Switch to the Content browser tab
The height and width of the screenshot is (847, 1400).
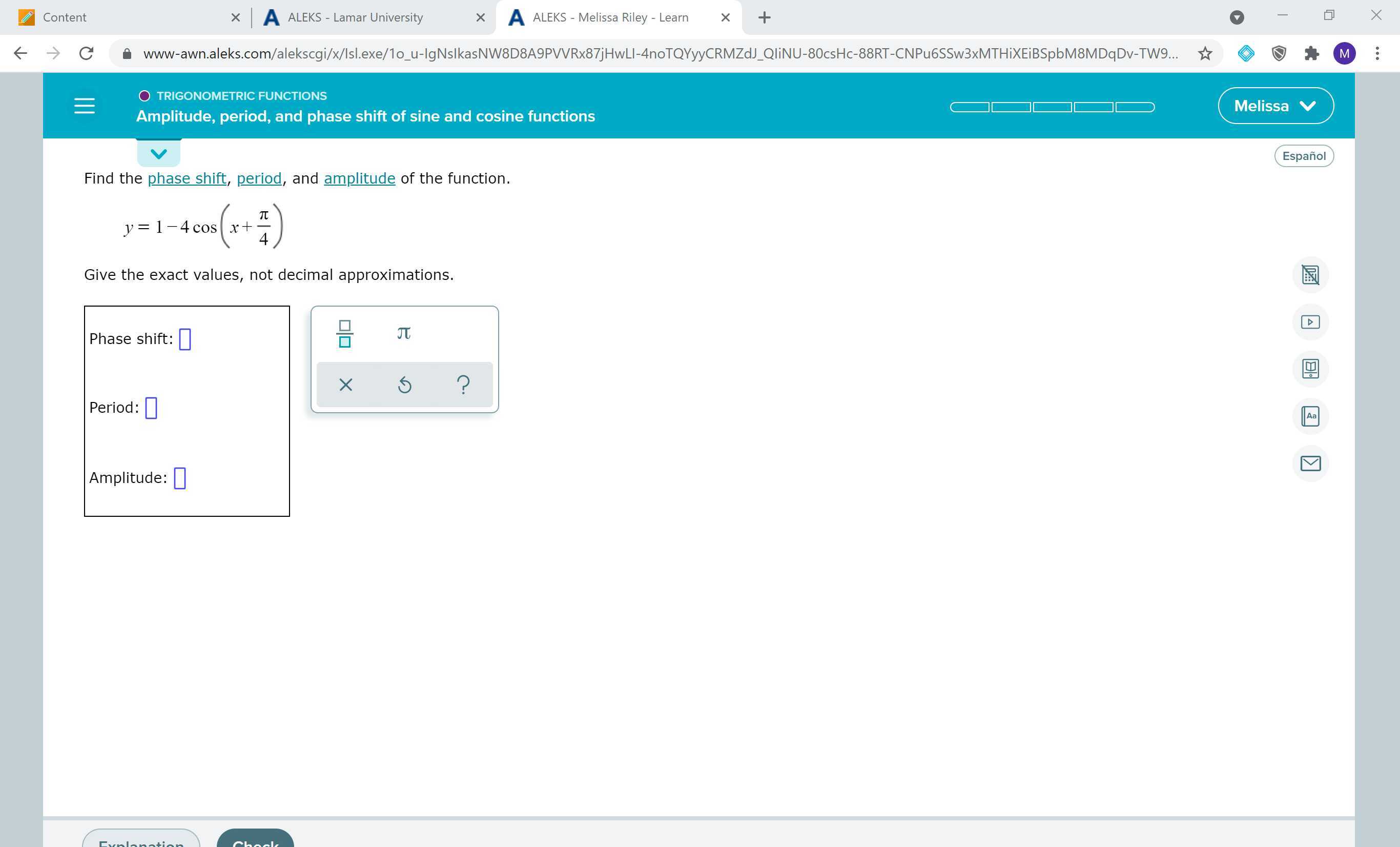click(65, 17)
